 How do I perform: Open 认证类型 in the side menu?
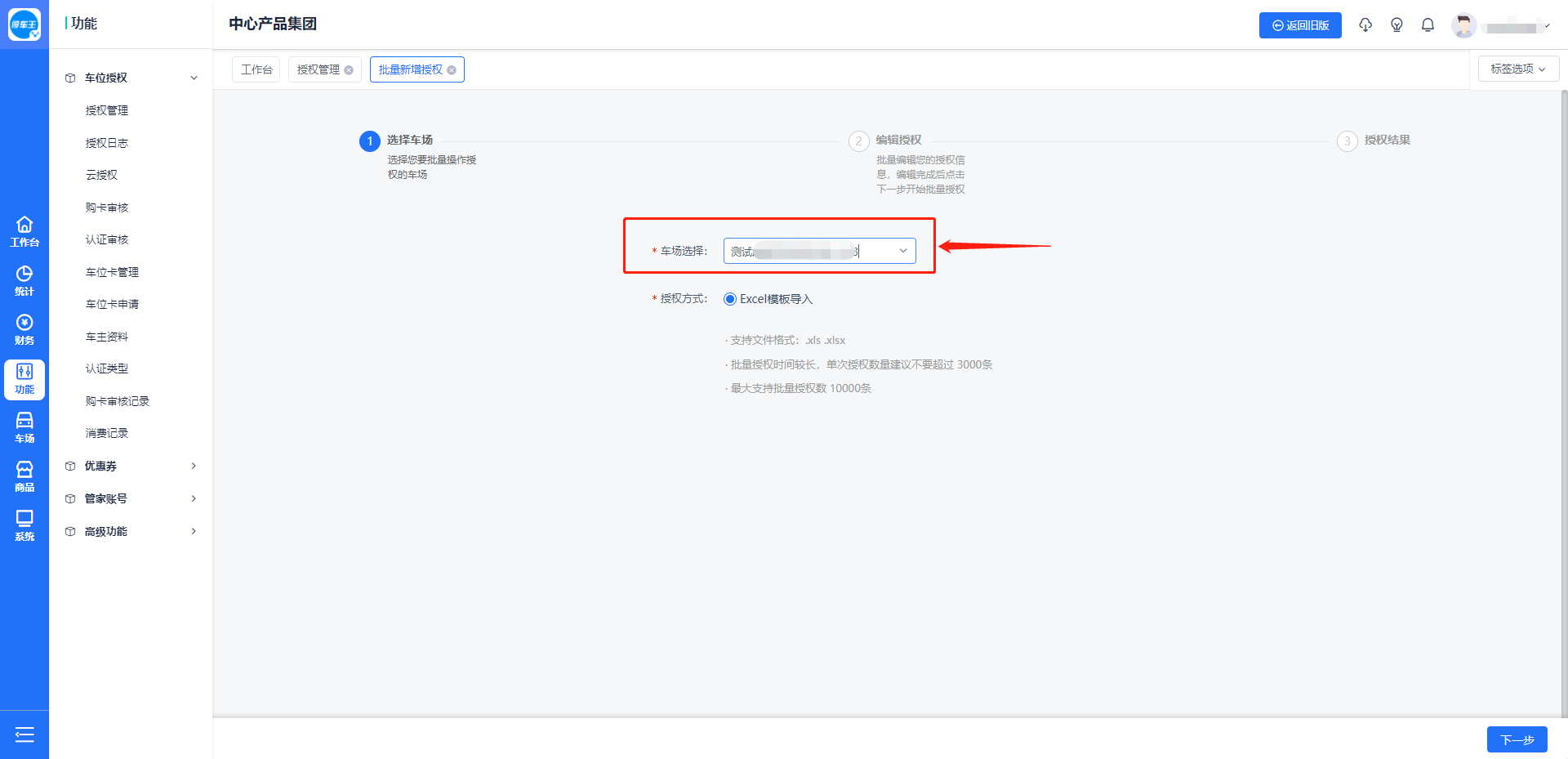[x=107, y=368]
